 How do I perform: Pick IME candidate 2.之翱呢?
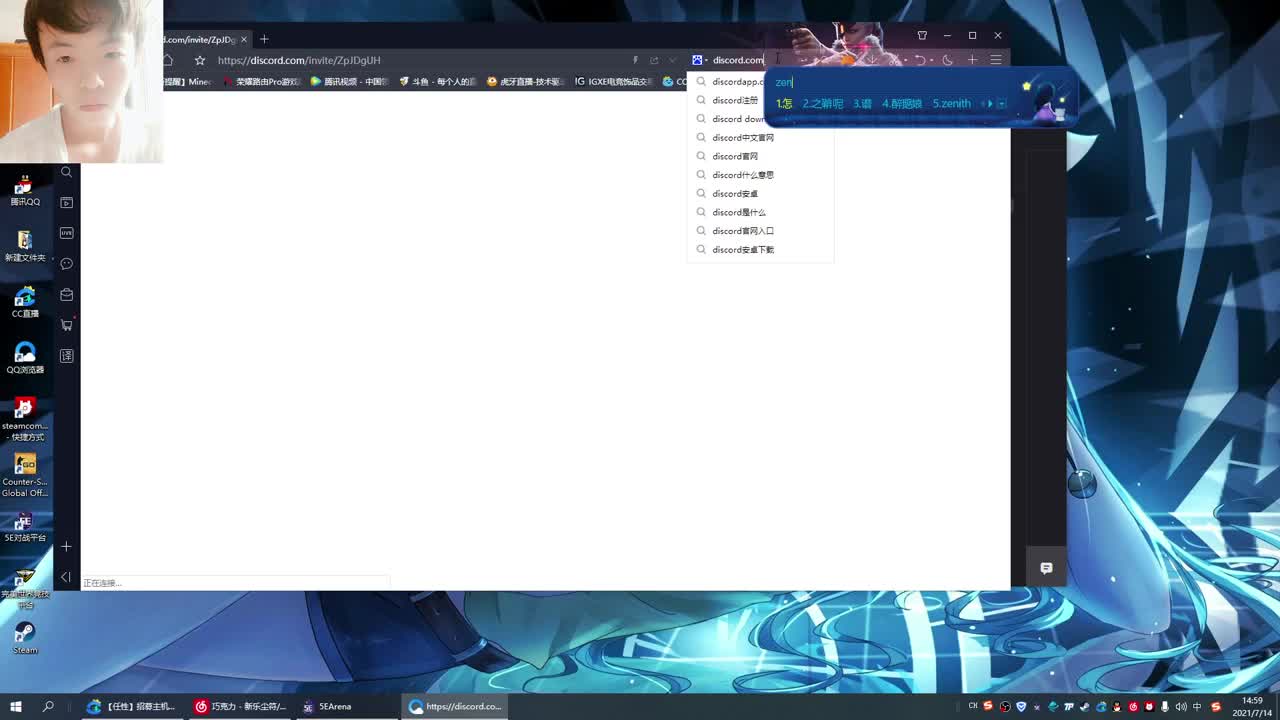[x=822, y=103]
